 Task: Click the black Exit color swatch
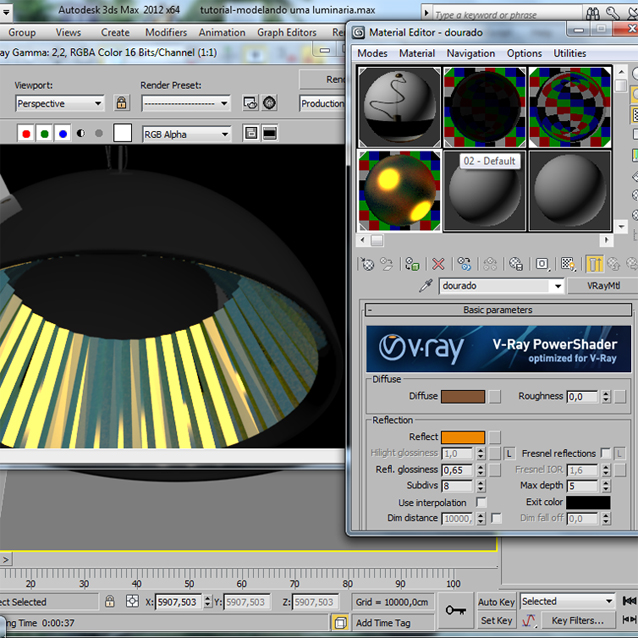pyautogui.click(x=588, y=502)
